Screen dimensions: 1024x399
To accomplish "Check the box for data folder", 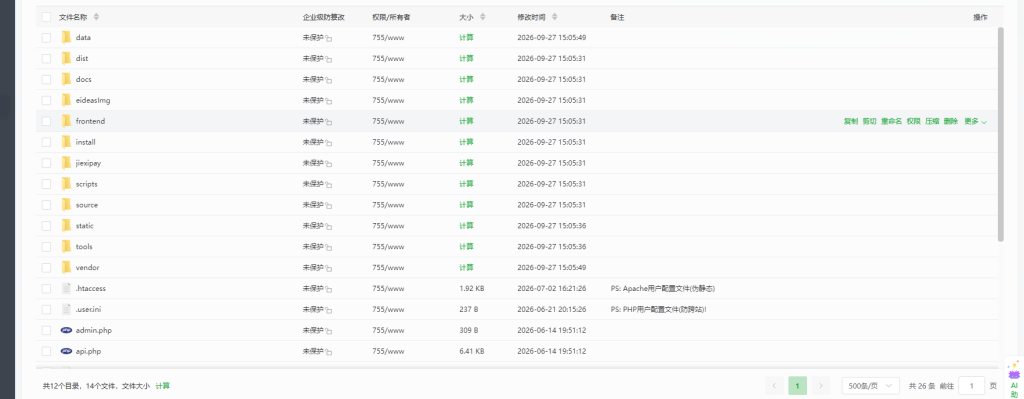I will [46, 38].
